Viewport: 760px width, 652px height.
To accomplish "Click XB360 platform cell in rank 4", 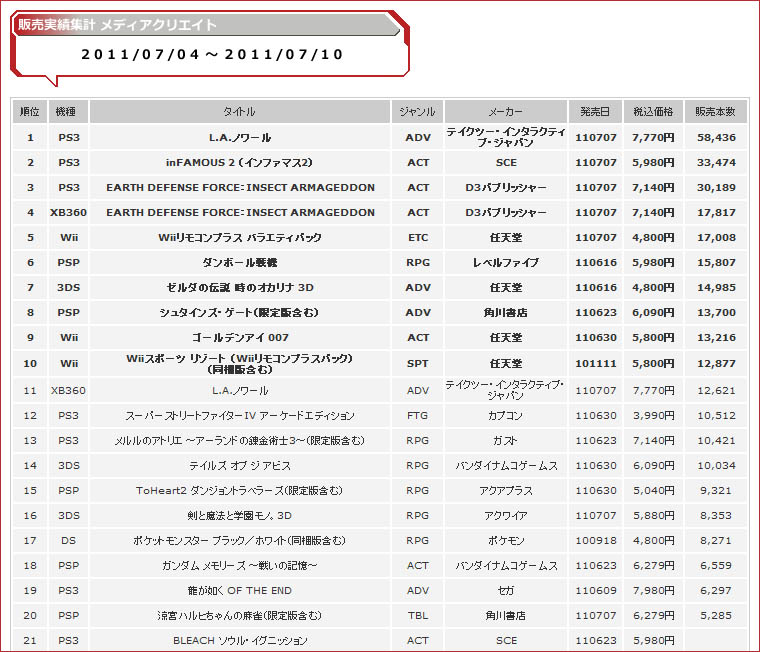I will (68, 213).
